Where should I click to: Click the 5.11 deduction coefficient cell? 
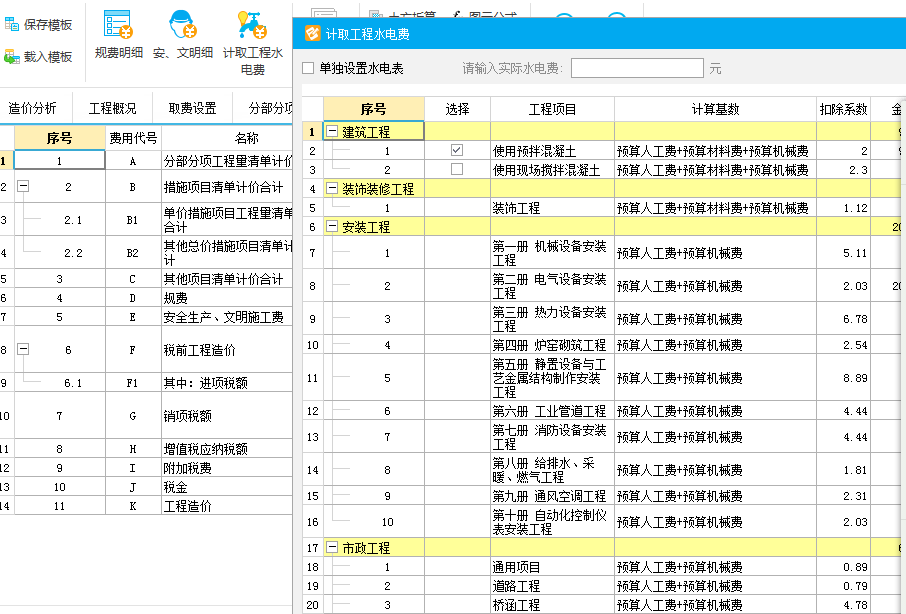pos(843,252)
